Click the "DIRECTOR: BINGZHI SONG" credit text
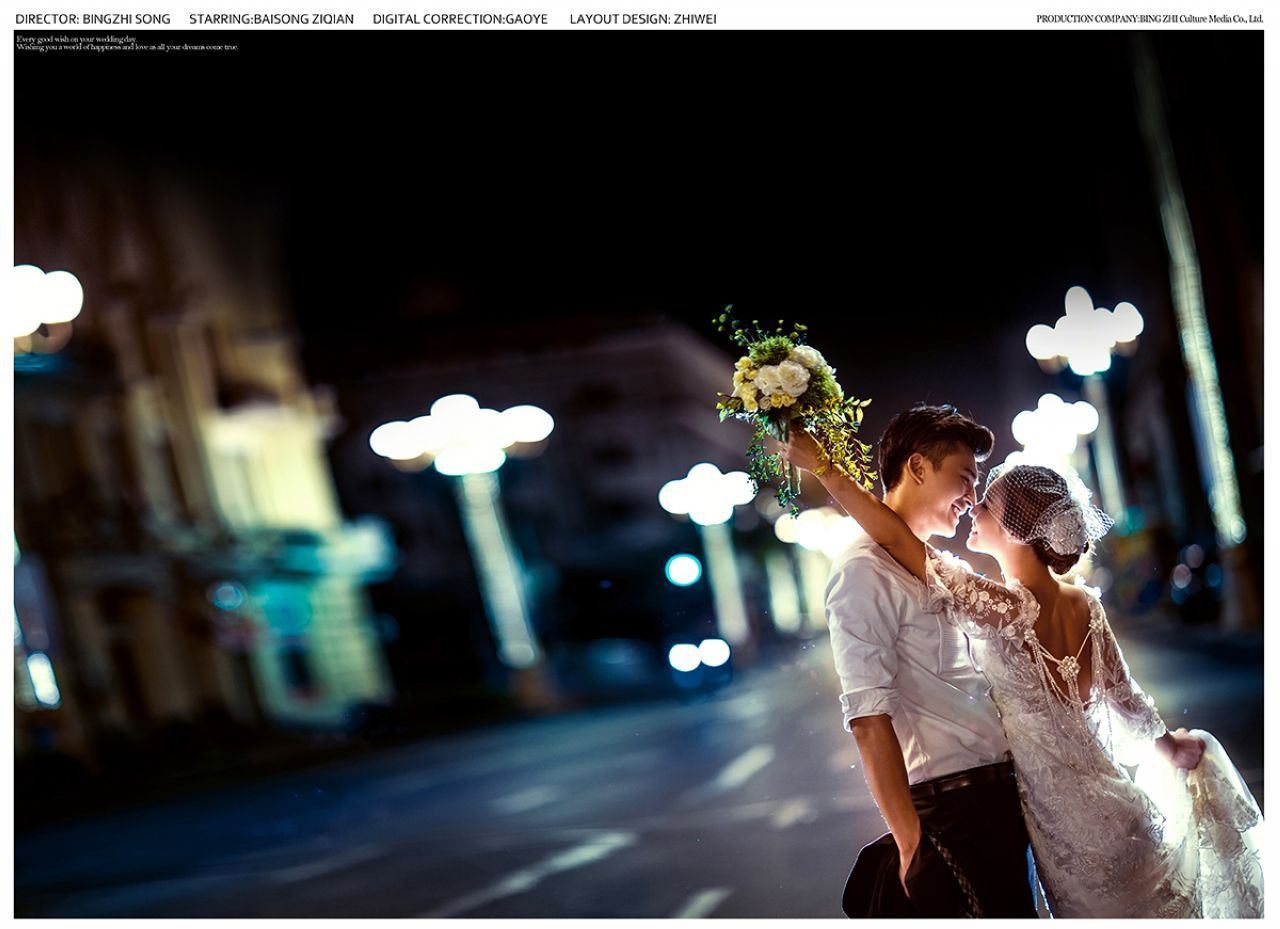 coord(92,19)
